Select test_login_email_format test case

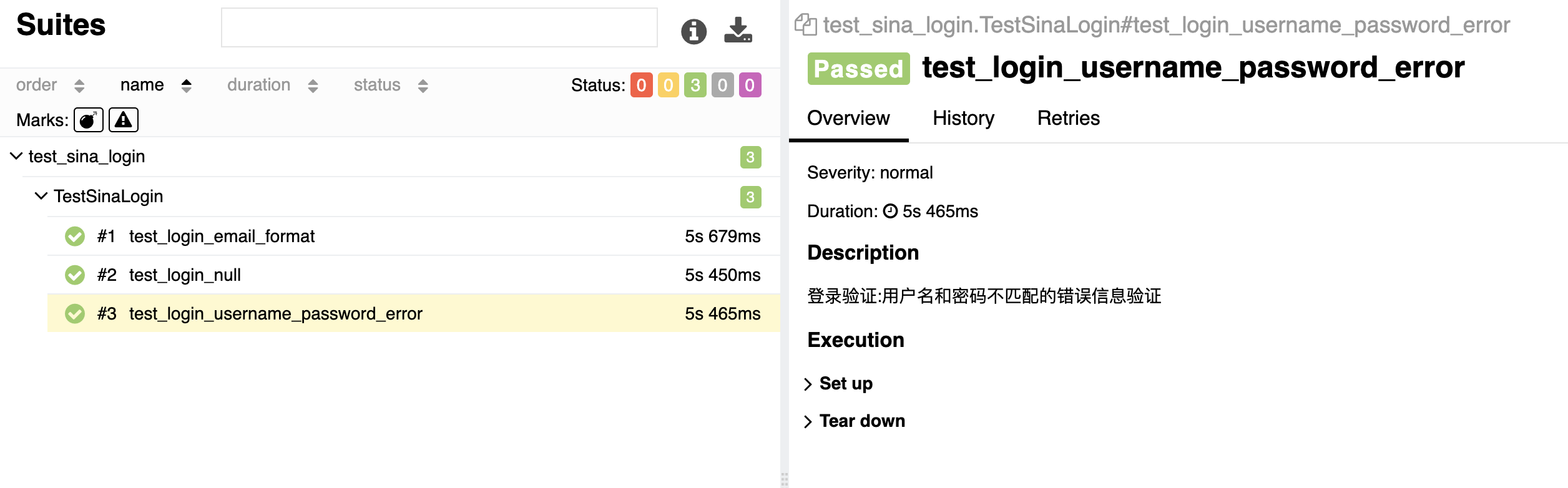pyautogui.click(x=222, y=236)
